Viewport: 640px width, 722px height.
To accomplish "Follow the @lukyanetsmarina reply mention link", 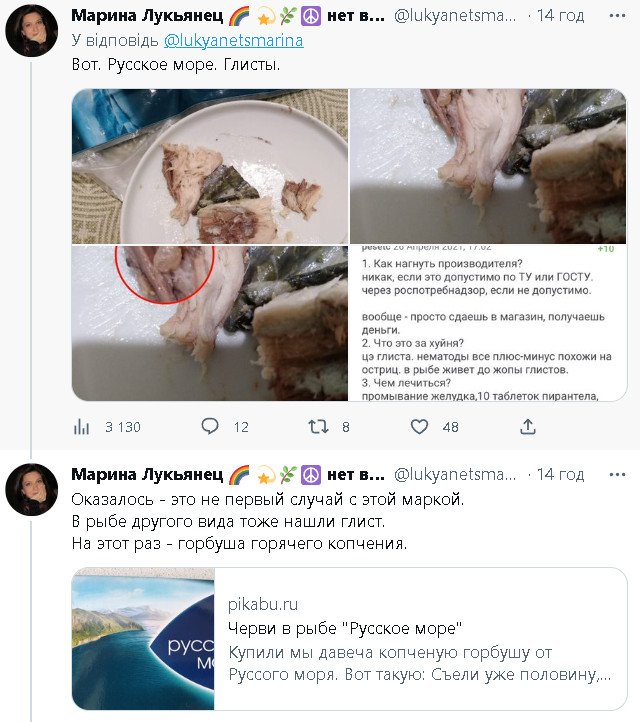I will point(233,40).
